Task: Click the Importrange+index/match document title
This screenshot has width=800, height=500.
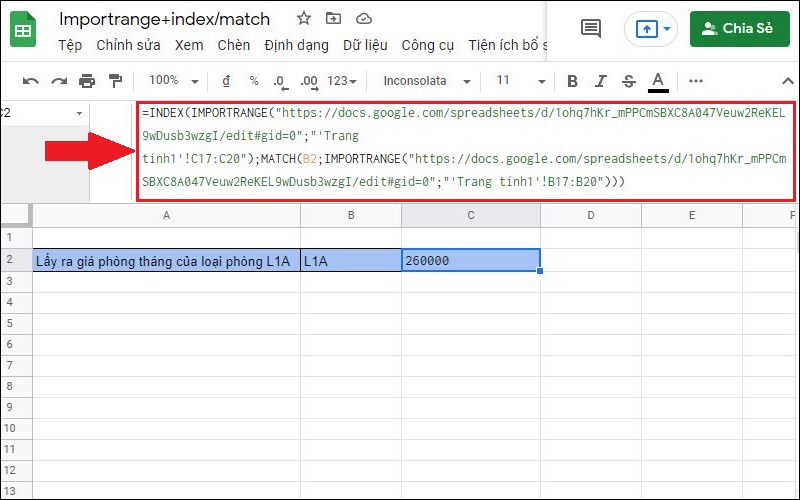Action: point(164,19)
